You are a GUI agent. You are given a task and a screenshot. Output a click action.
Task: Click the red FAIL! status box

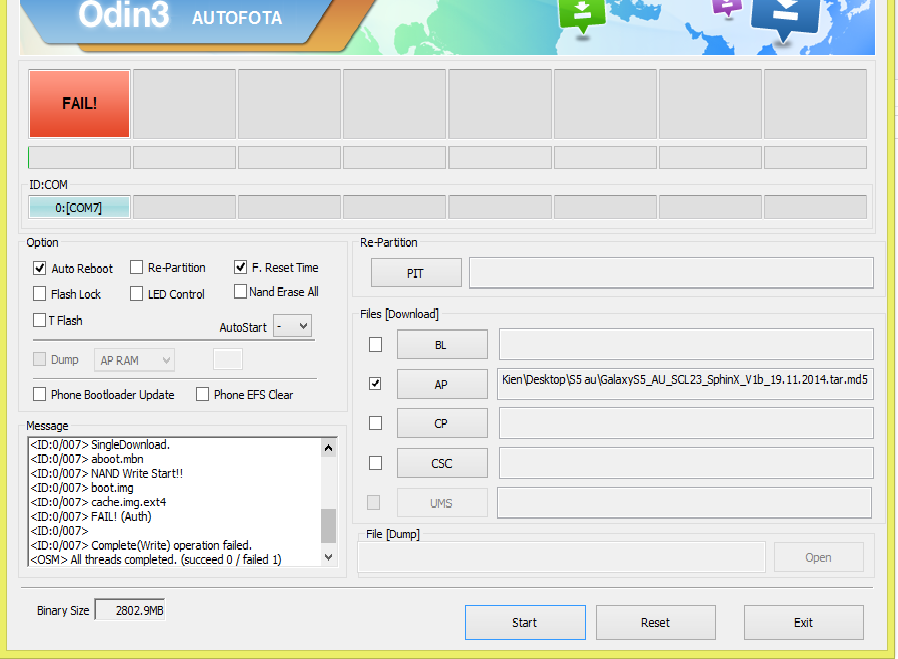click(x=79, y=103)
